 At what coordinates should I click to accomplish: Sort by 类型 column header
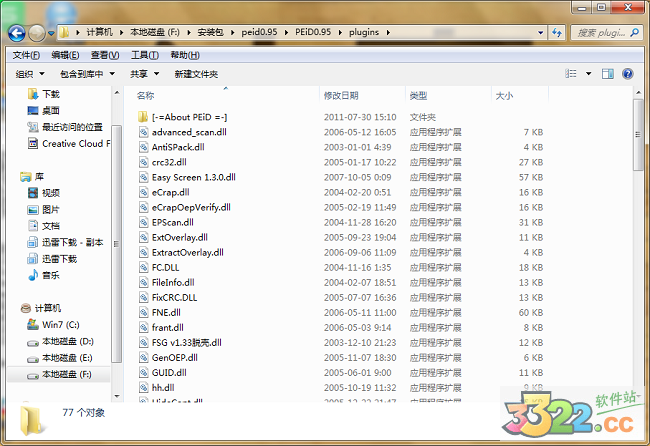tap(418, 96)
